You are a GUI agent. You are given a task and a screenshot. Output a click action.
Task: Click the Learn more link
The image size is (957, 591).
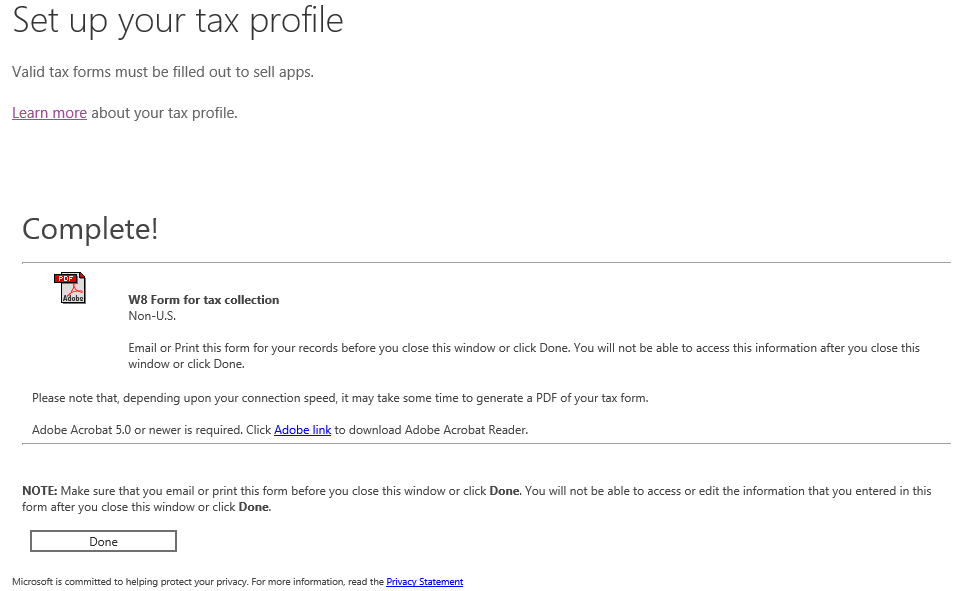tap(49, 113)
